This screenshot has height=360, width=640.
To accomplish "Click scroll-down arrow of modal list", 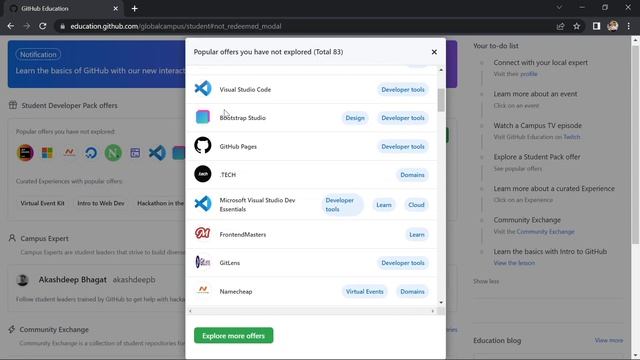I will pyautogui.click(x=441, y=302).
